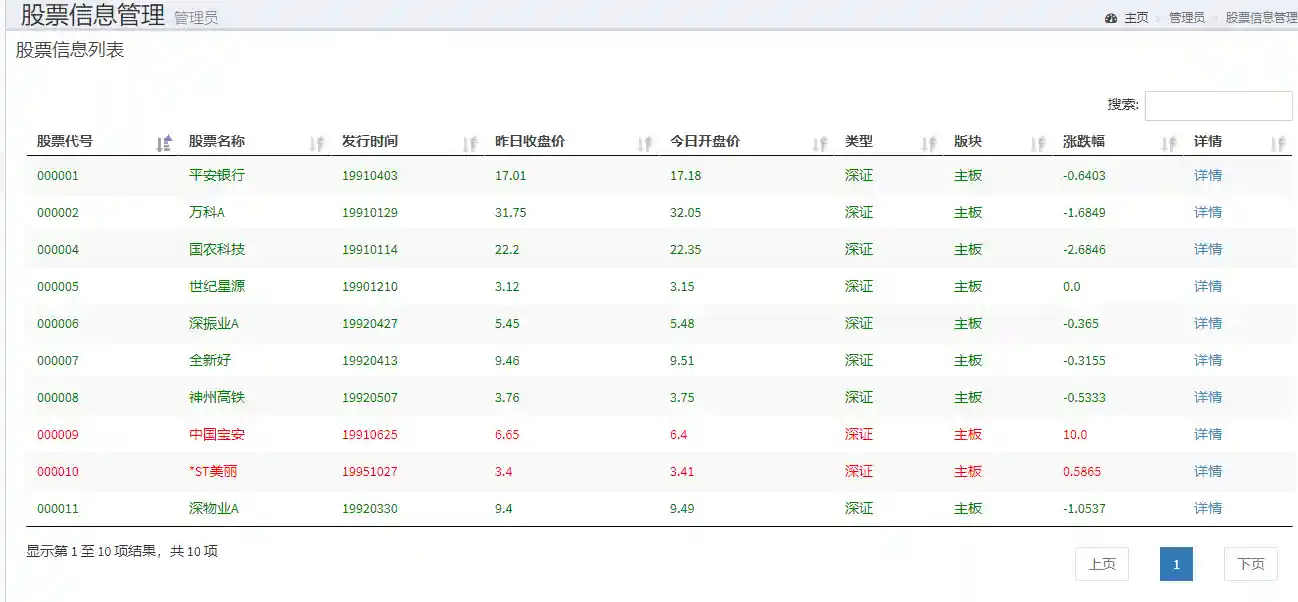This screenshot has height=602, width=1298.
Task: Toggle sort order on the 涨跌幅 column
Action: coord(1168,143)
